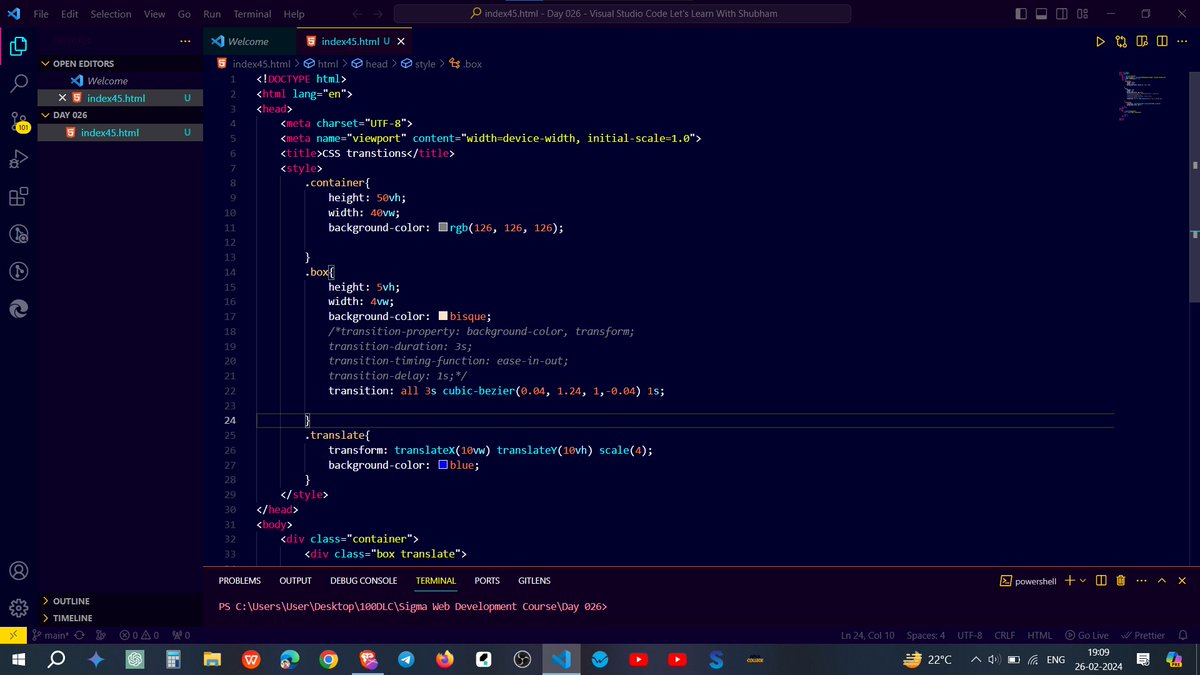This screenshot has width=1200, height=675.
Task: Open Source Control view with 101 badge
Action: pos(19,122)
